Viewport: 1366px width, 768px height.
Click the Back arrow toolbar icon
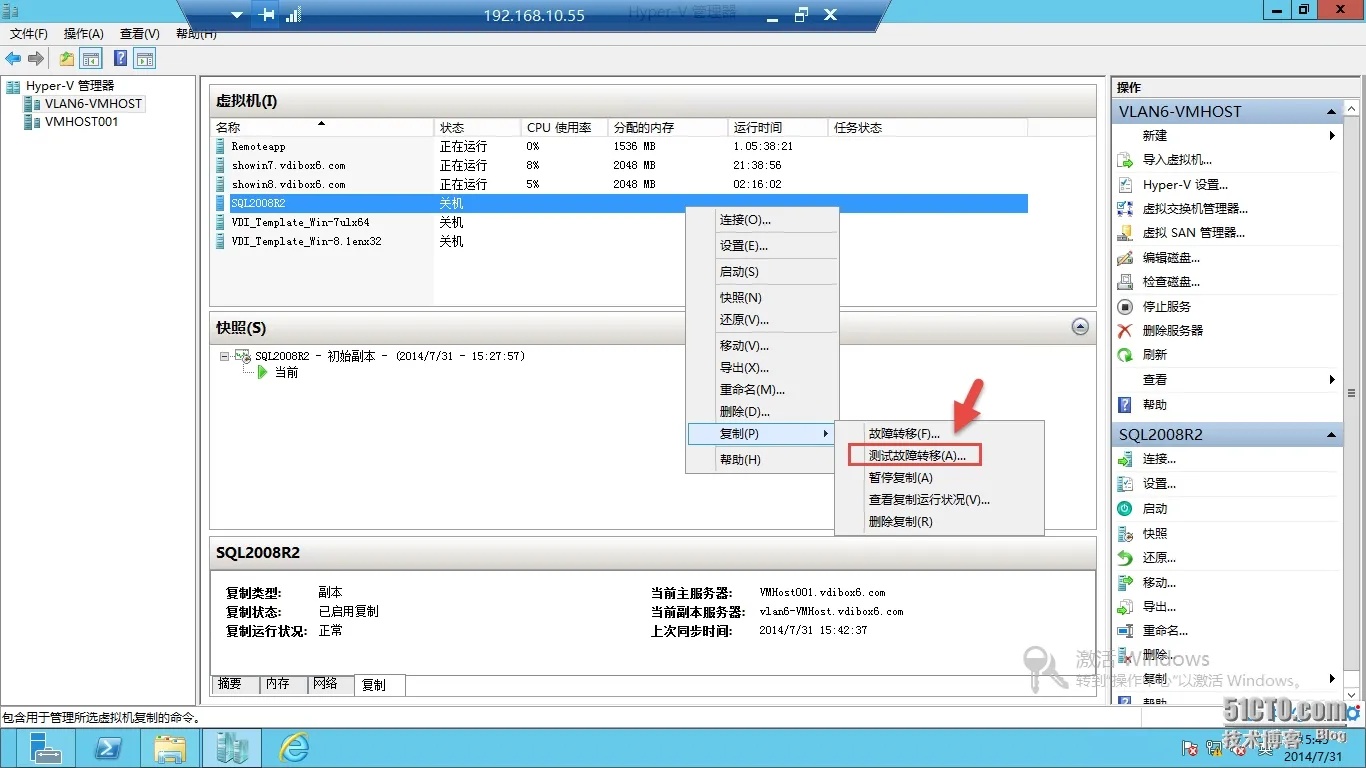point(13,59)
